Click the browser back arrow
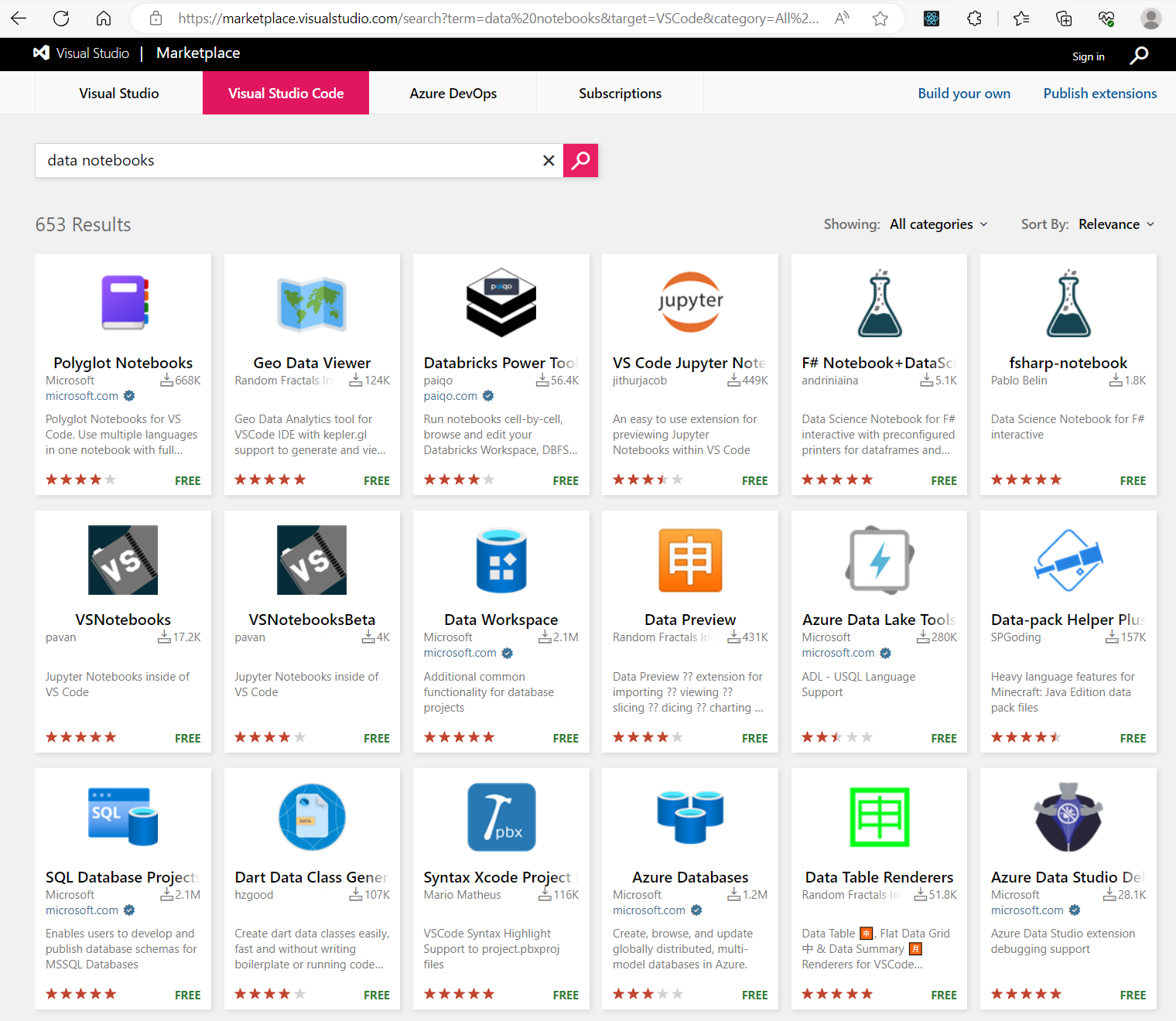 coord(19,19)
